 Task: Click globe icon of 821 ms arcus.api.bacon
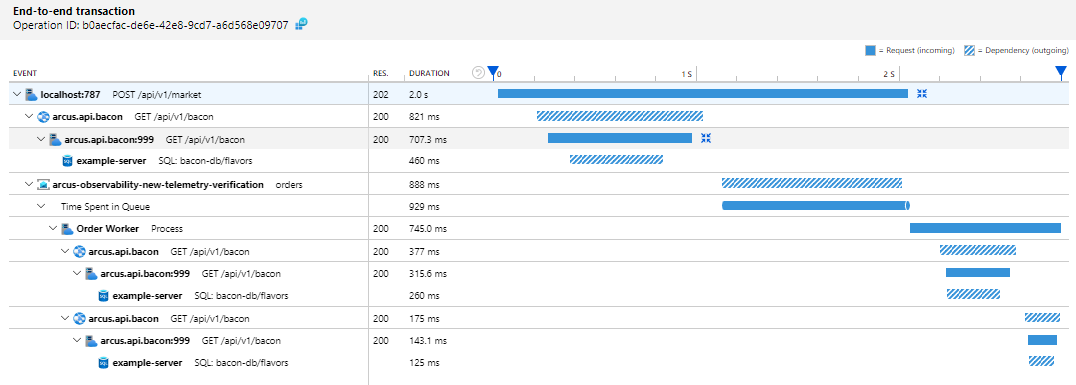(x=43, y=117)
